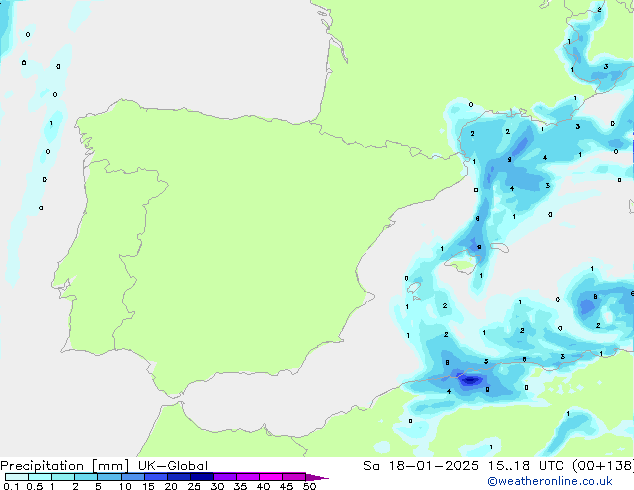Image resolution: width=634 pixels, height=490 pixels.
Task: Click the 'Precipitation [mm]' title text
Action: click(64, 466)
